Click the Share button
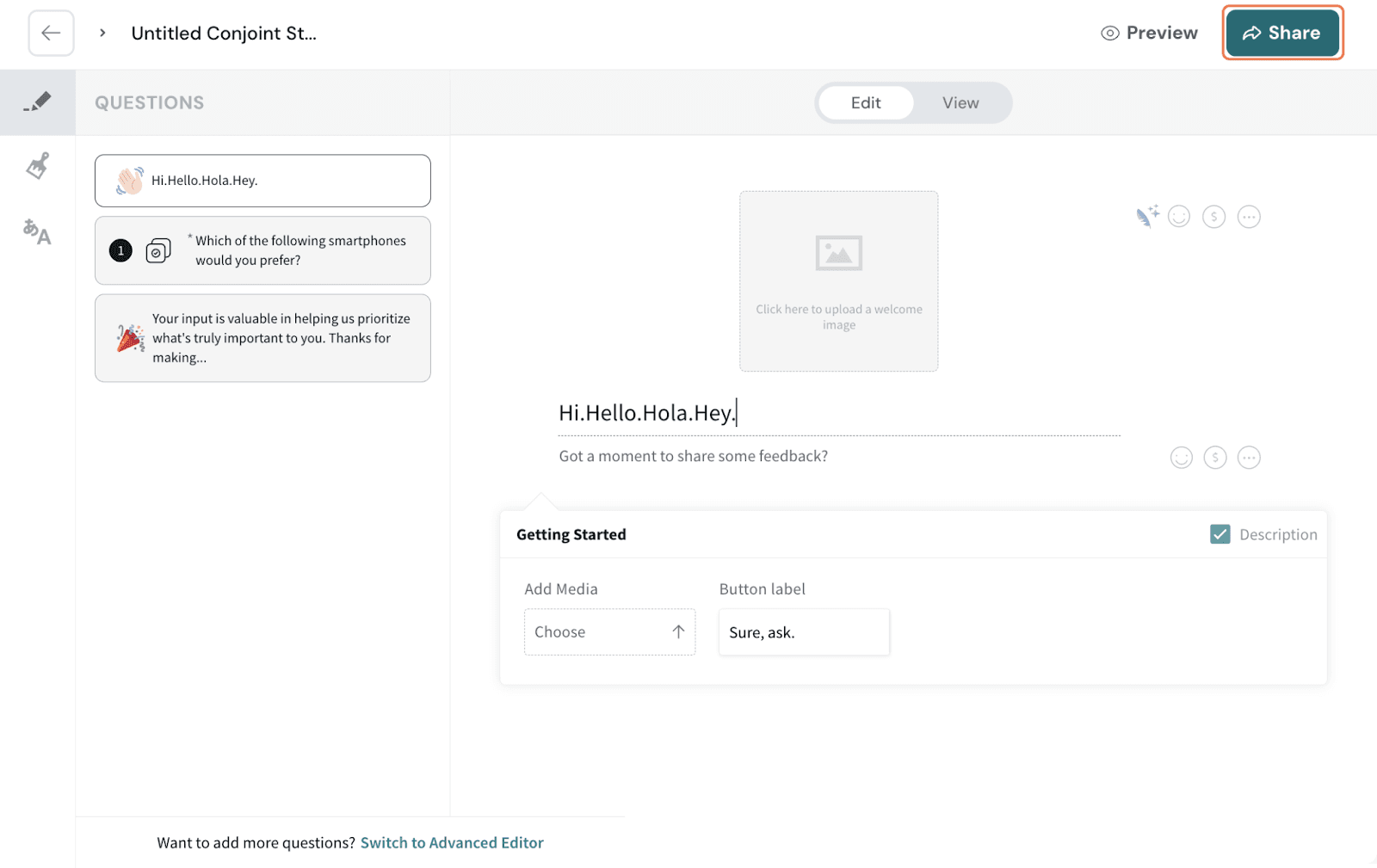Viewport: 1377px width, 868px height. [1281, 34]
